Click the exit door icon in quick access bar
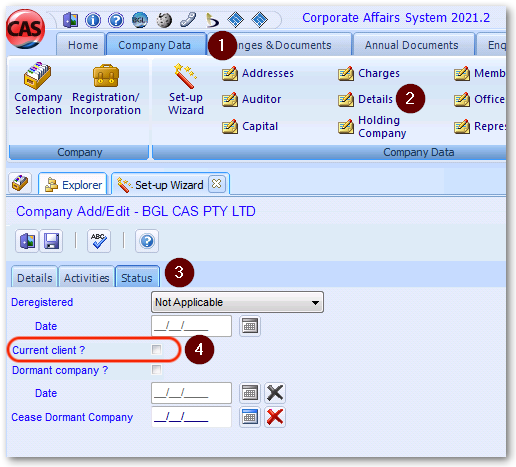This screenshot has height=467, width=516. (70, 20)
